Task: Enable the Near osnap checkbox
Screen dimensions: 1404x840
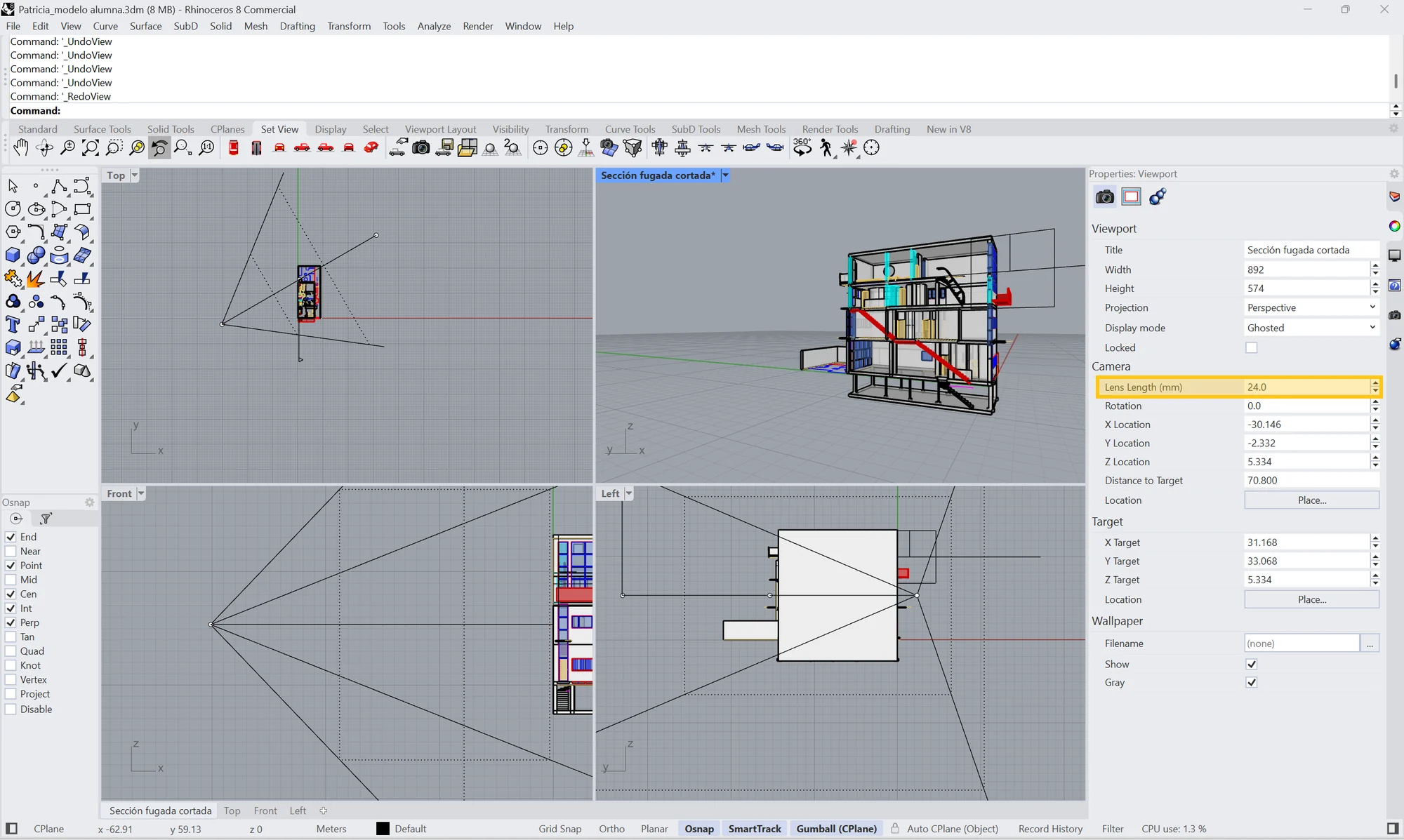Action: tap(11, 552)
